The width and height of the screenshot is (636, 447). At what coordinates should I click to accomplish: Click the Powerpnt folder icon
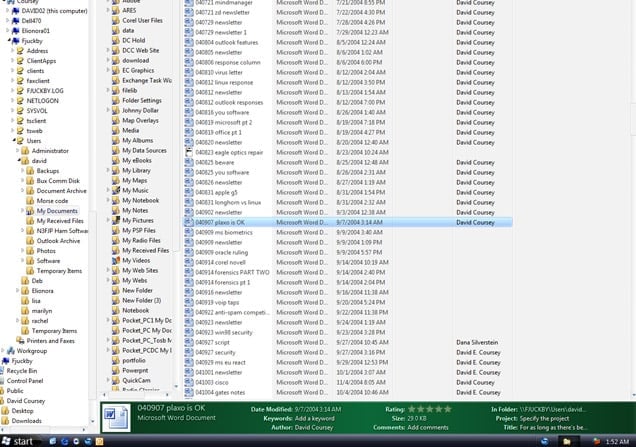tap(116, 370)
